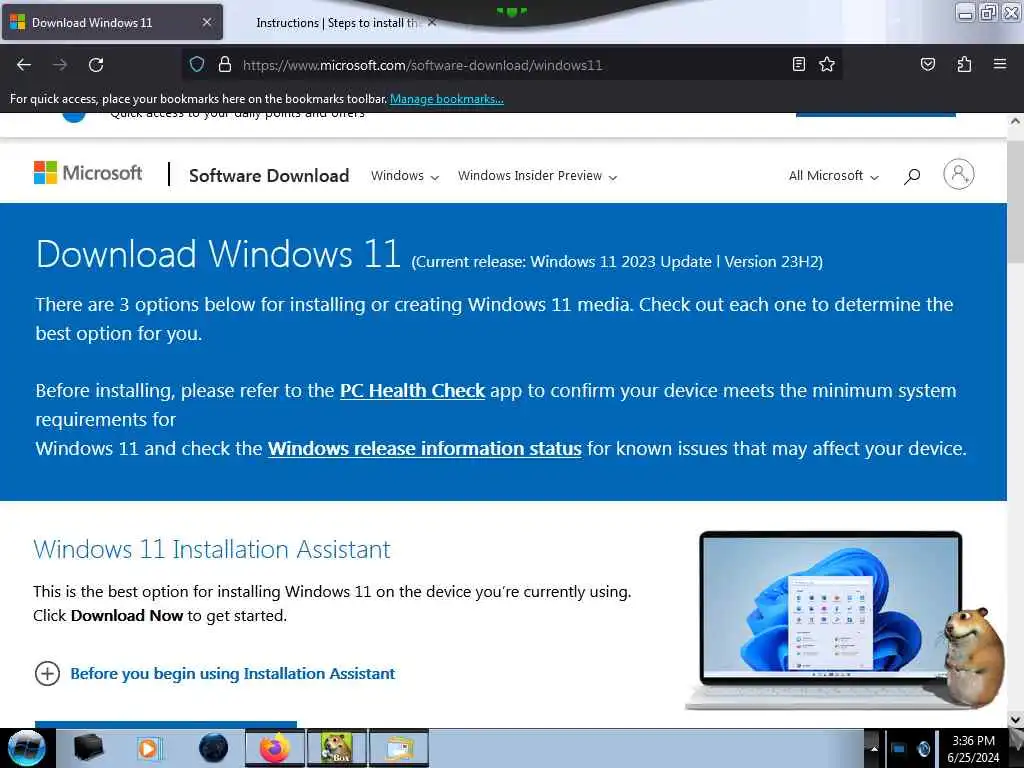Expand the Windows Insider Preview dropdown

click(x=537, y=176)
